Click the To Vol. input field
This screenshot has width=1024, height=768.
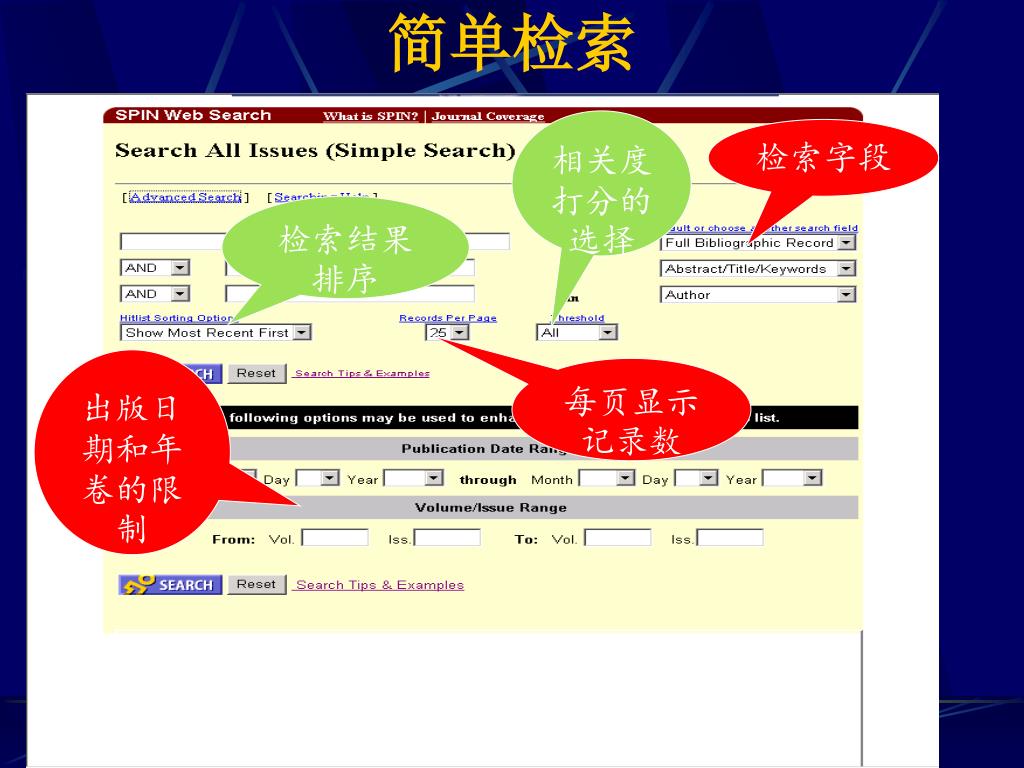(618, 538)
